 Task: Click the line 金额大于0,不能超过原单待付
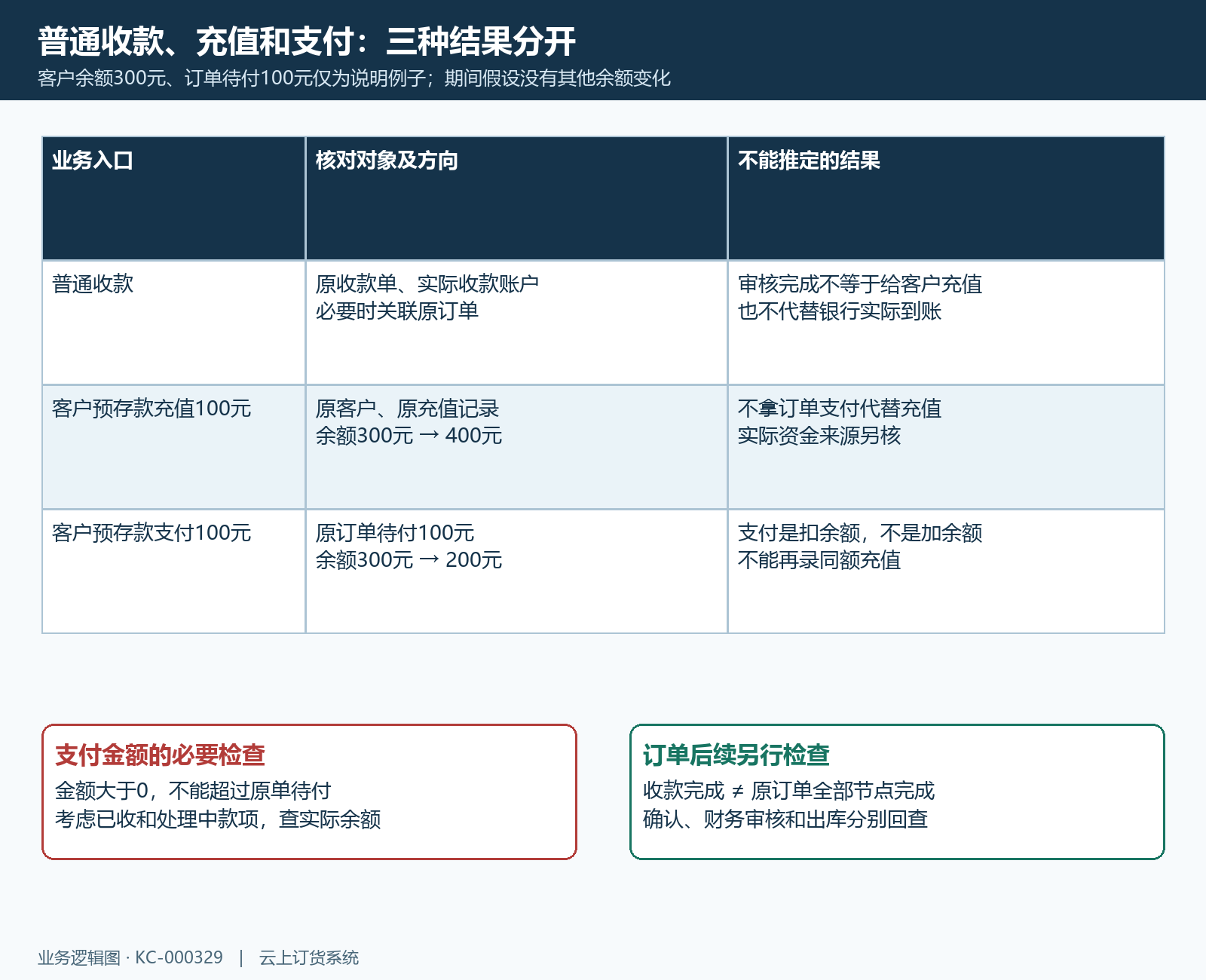[x=193, y=791]
